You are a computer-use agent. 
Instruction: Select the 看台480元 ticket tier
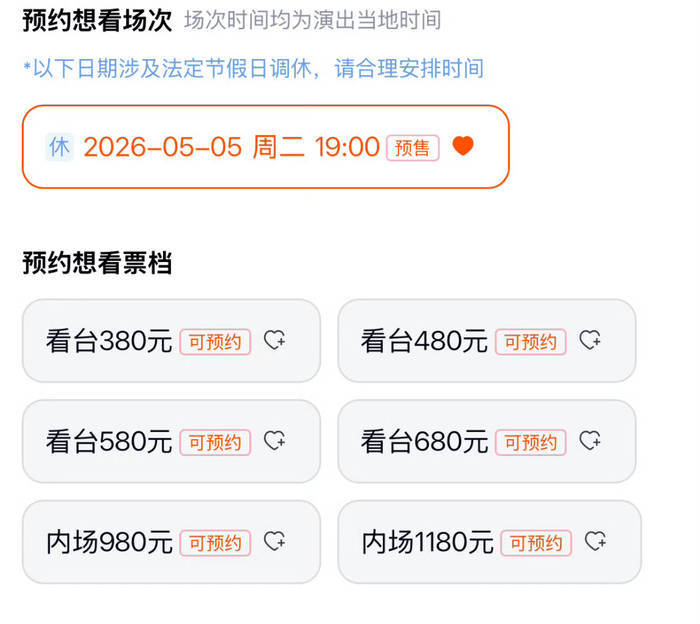(425, 341)
